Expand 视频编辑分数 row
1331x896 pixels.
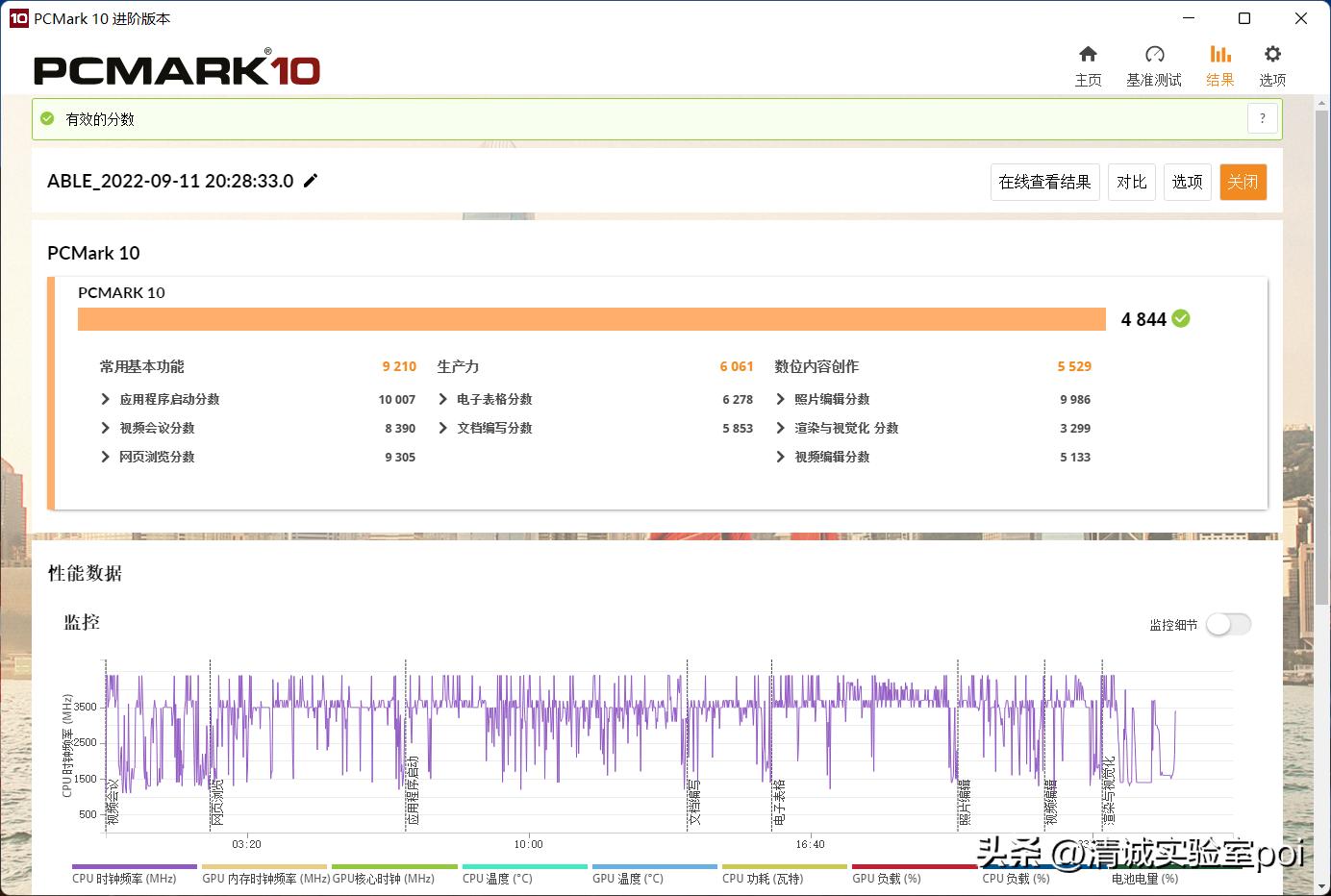781,457
